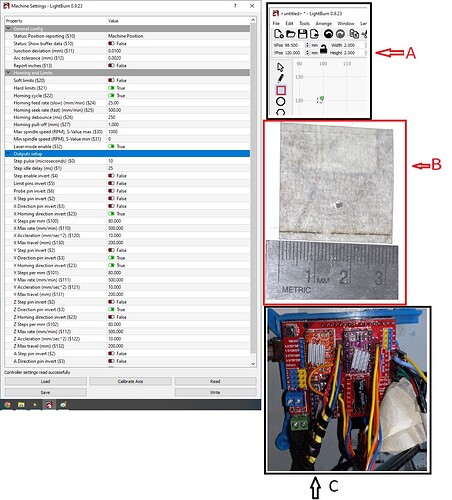452x500 pixels.
Task: Toggle Laser mode enable ($32)
Action: 111,146
